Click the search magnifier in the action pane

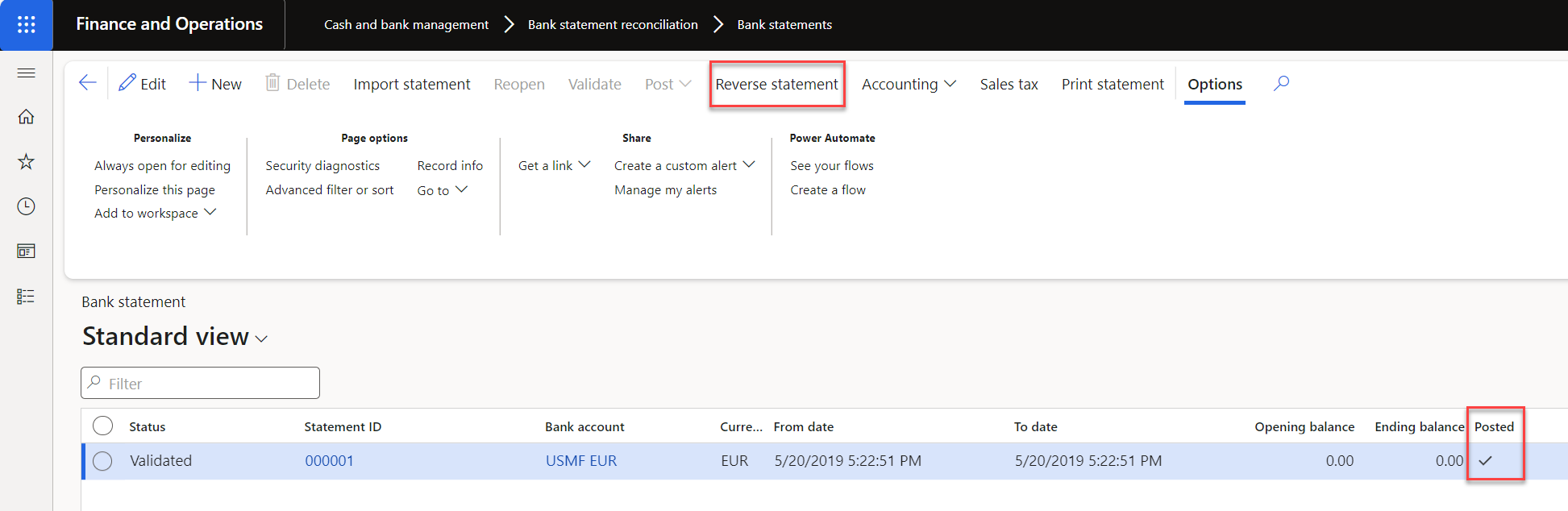1281,83
